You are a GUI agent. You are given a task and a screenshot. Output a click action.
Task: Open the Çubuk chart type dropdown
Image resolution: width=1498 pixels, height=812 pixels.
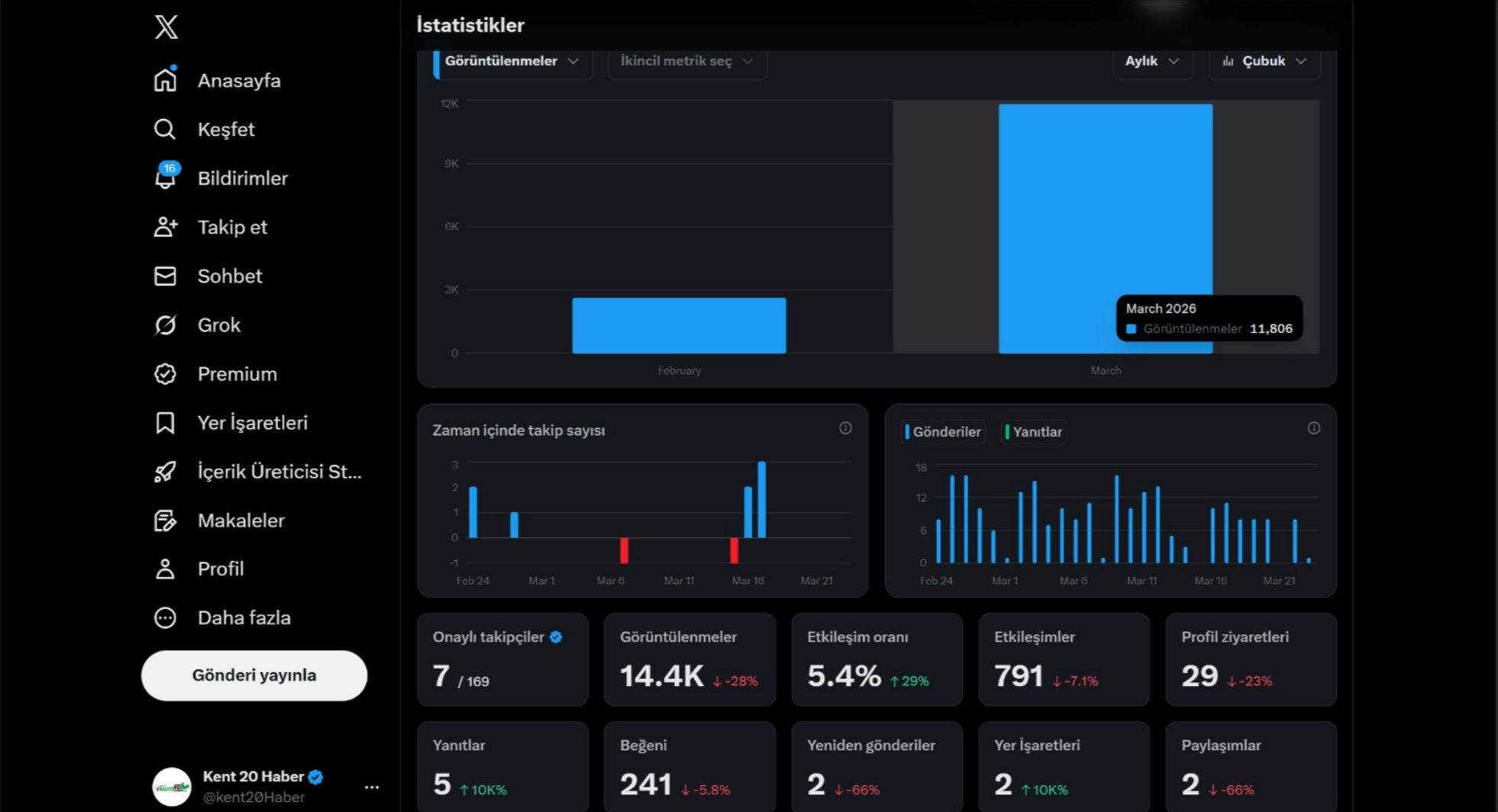1264,61
